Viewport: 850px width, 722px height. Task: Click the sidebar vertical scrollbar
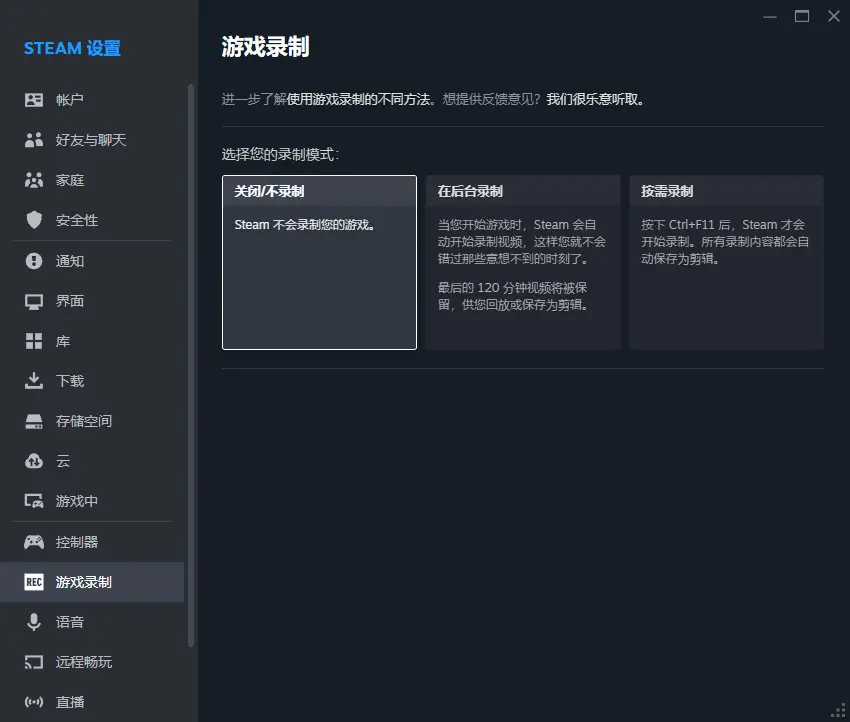(191, 365)
